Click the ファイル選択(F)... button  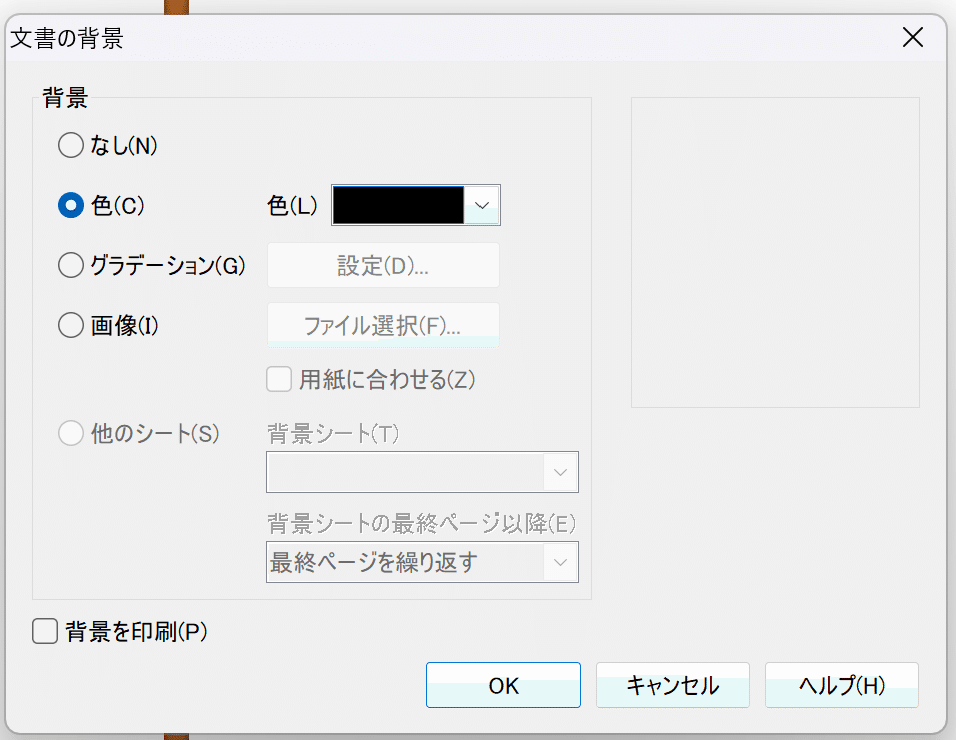(x=383, y=326)
